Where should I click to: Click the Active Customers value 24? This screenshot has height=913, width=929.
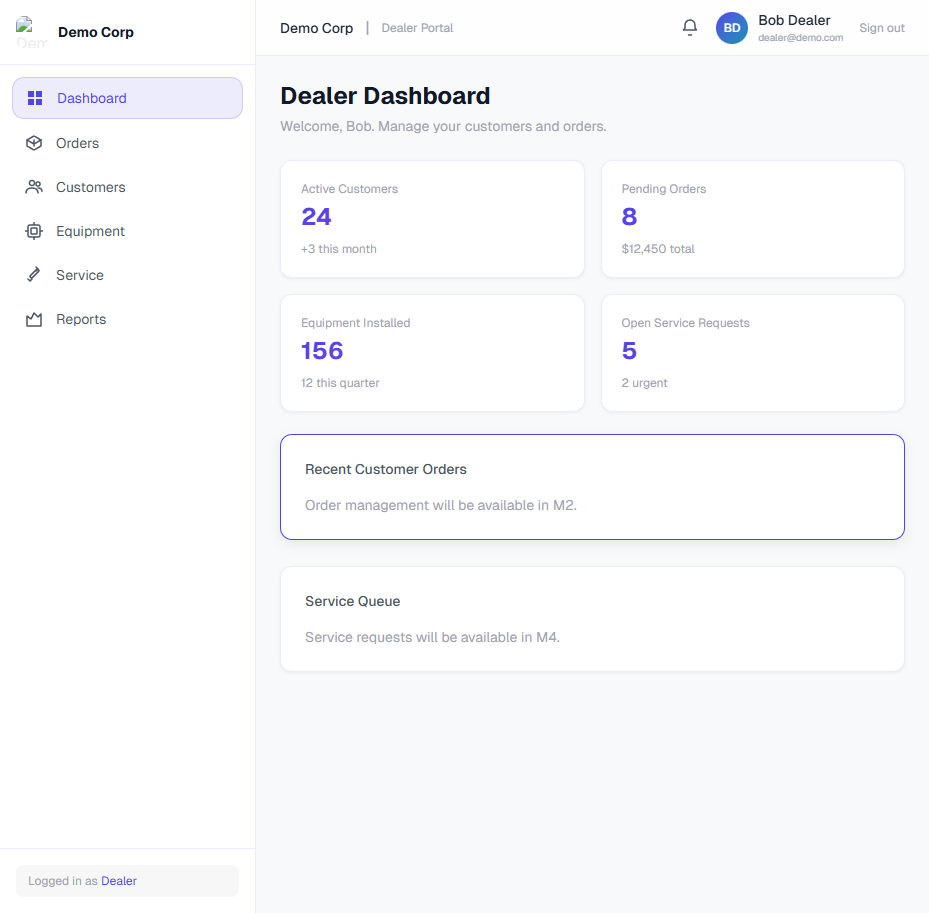316,217
